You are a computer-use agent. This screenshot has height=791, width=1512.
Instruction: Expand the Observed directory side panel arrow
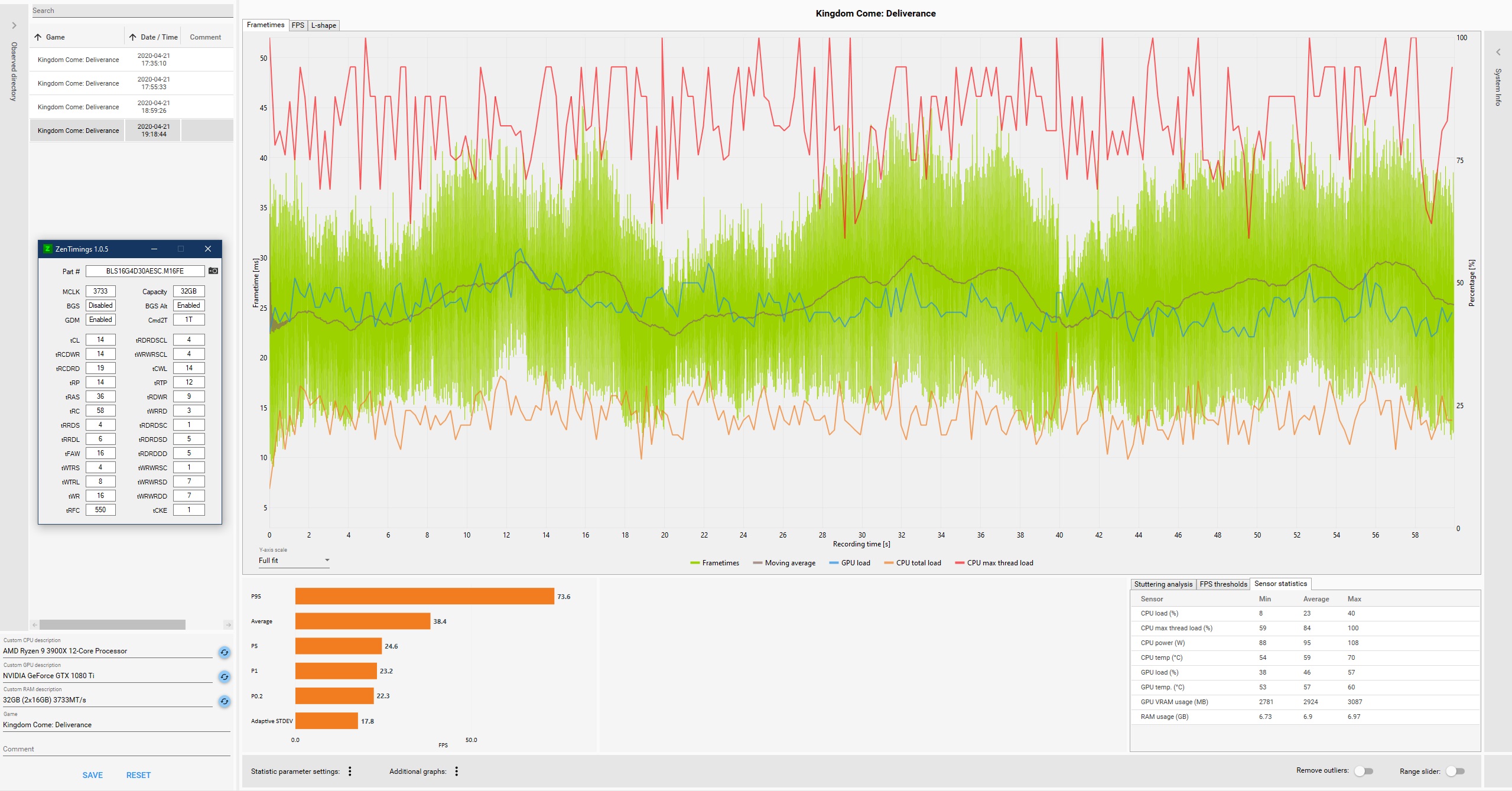14,25
